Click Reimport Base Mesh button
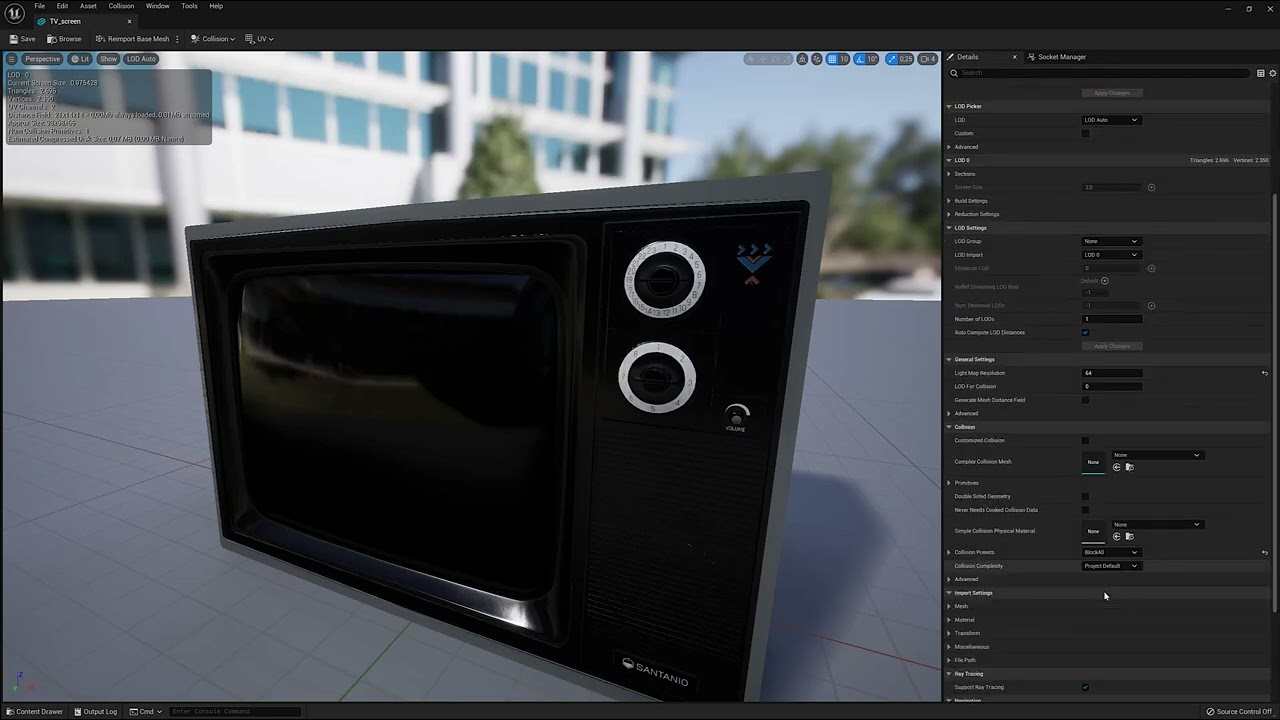 click(x=132, y=39)
